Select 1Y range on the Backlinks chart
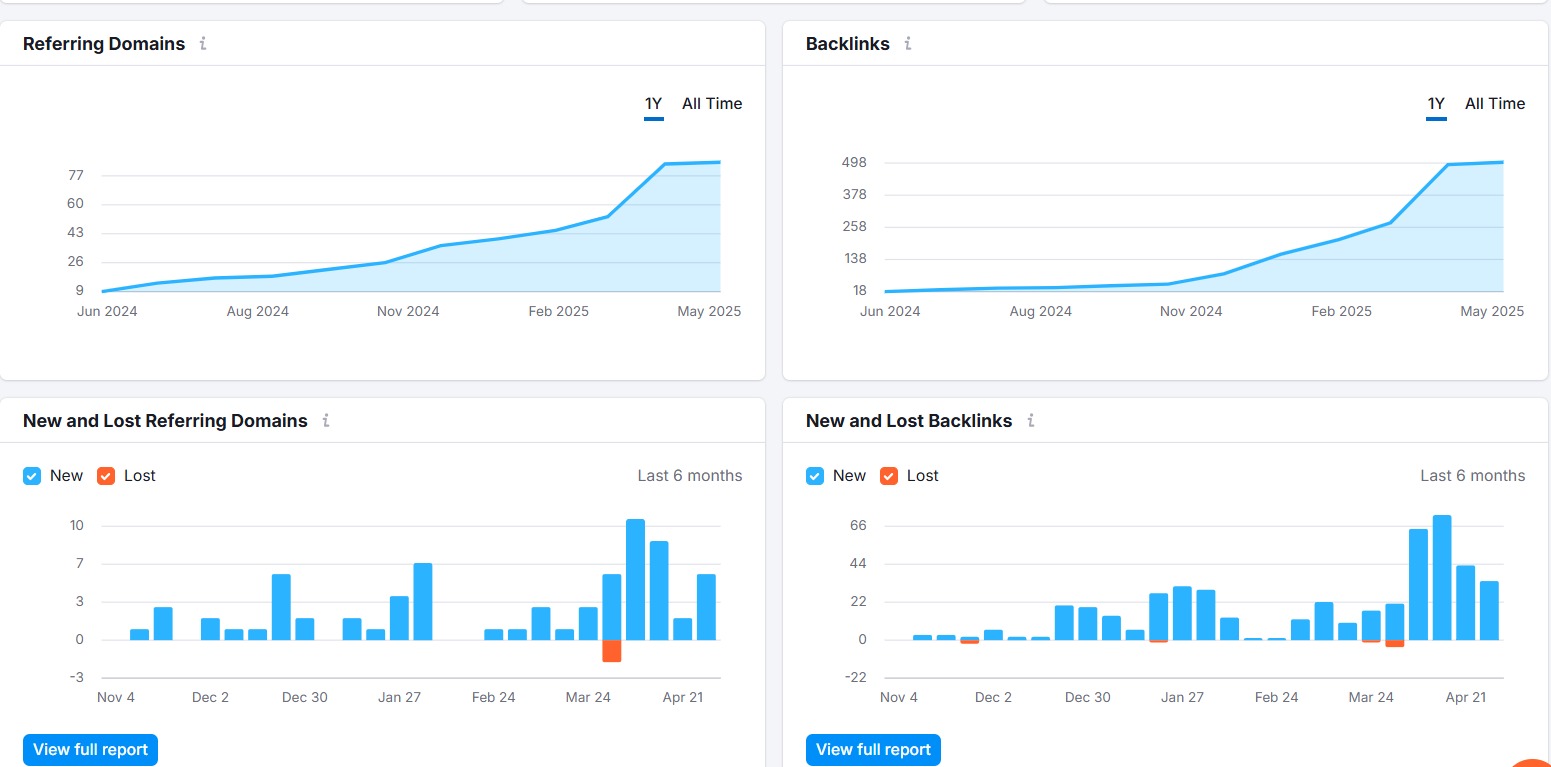This screenshot has height=767, width=1551. tap(1436, 104)
